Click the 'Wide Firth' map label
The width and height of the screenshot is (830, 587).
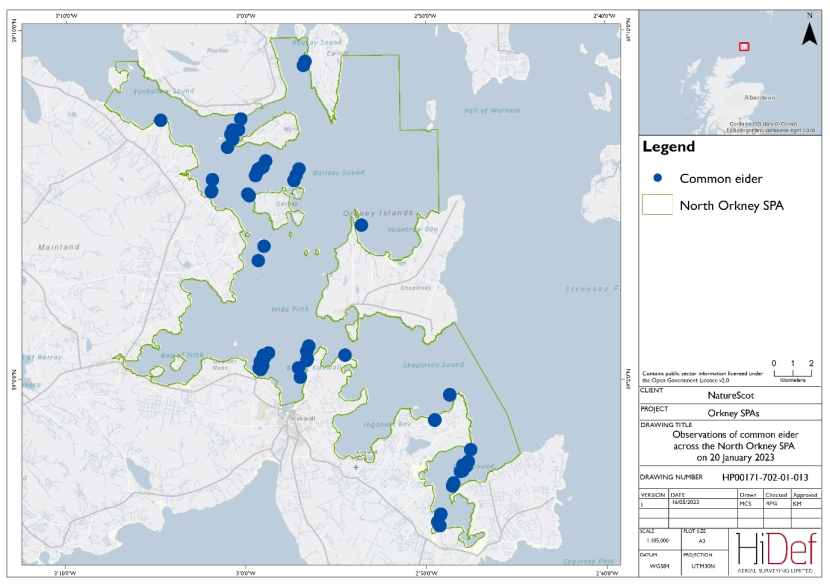pyautogui.click(x=290, y=309)
